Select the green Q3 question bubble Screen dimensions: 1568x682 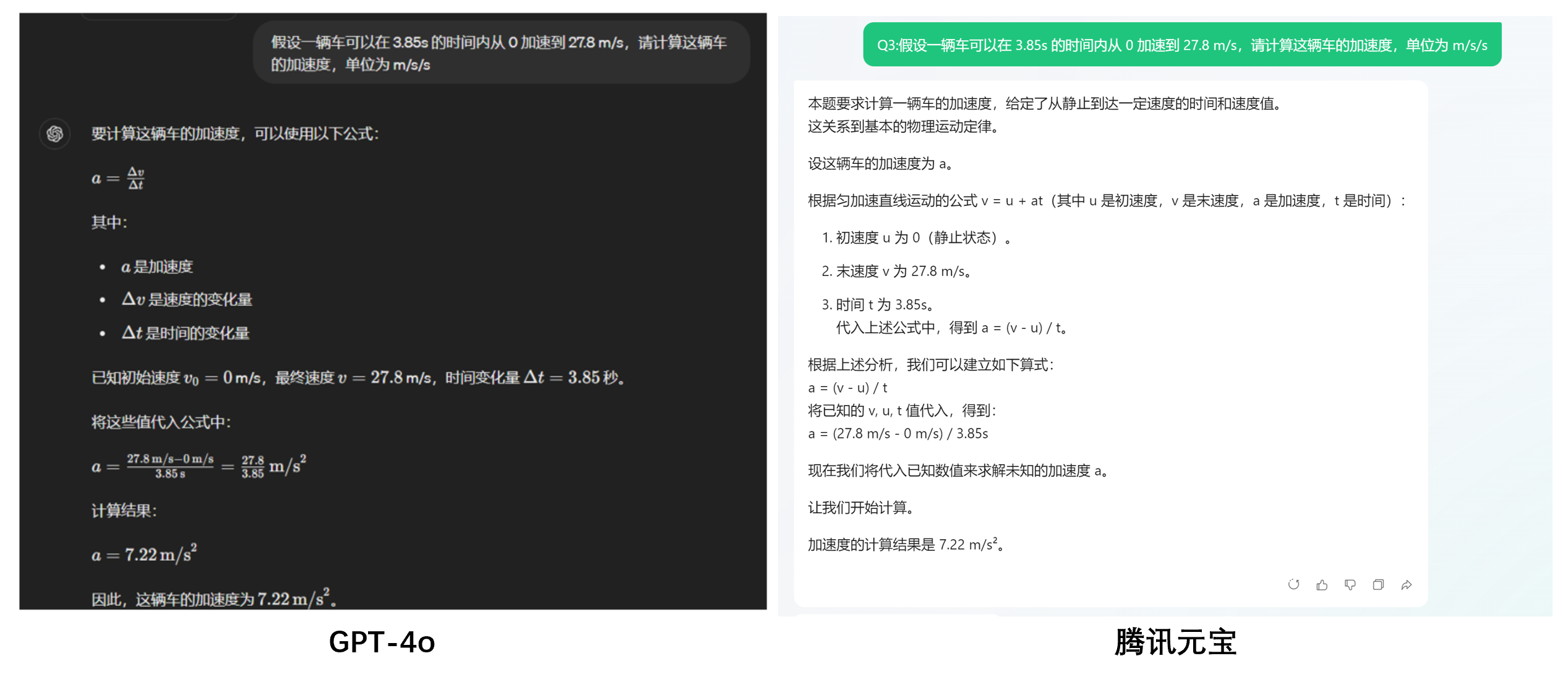click(x=1182, y=45)
